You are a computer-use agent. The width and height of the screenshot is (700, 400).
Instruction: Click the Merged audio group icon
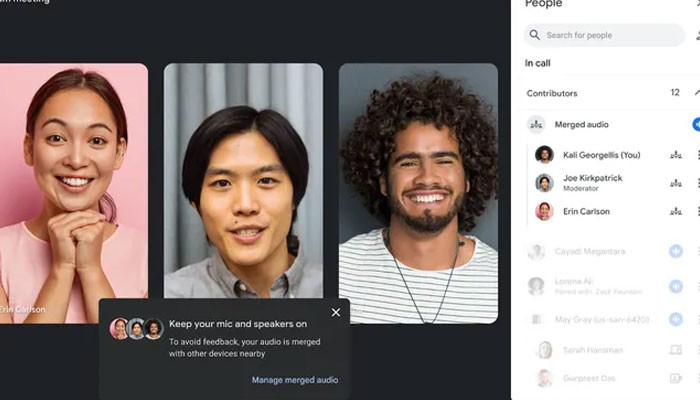535,125
